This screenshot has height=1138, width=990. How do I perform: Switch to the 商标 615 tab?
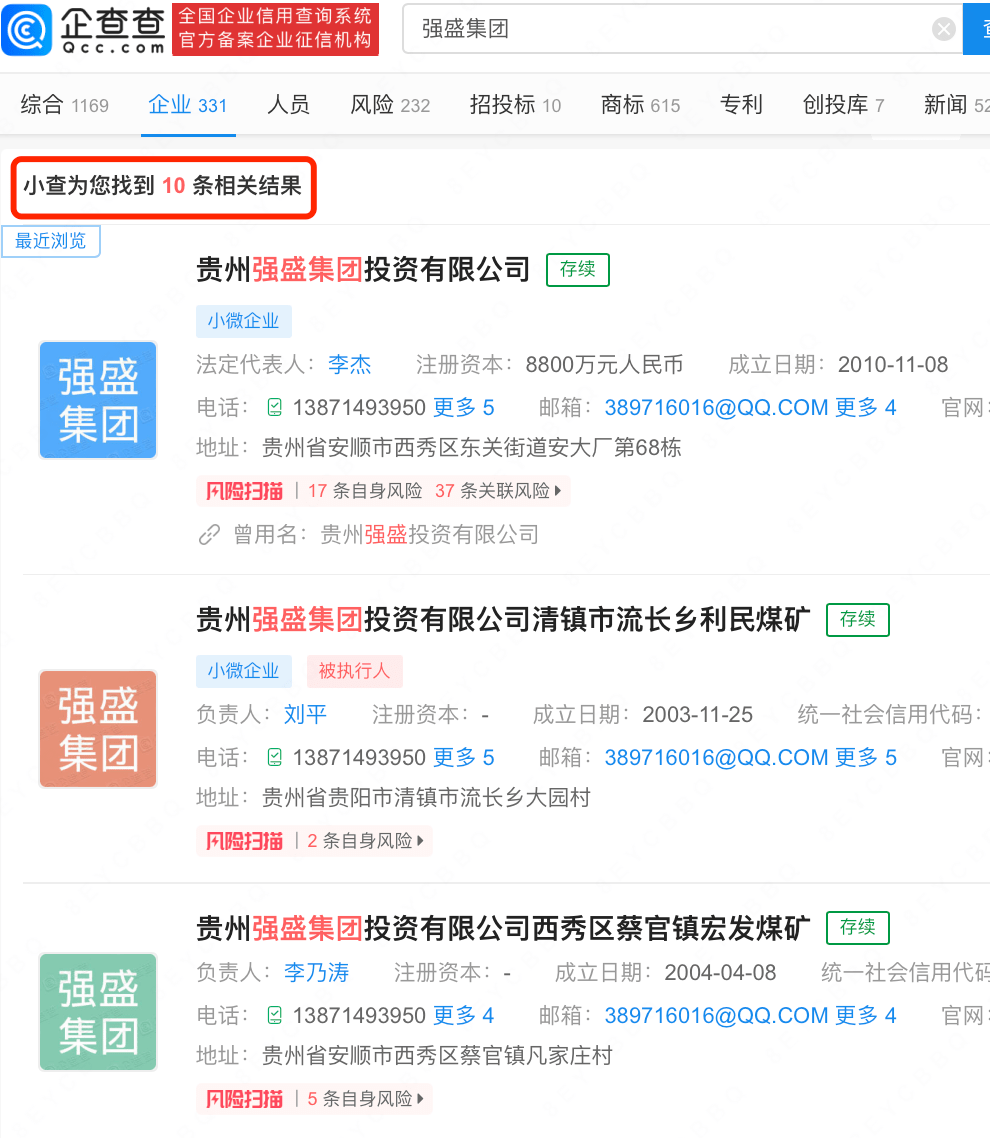(x=640, y=105)
